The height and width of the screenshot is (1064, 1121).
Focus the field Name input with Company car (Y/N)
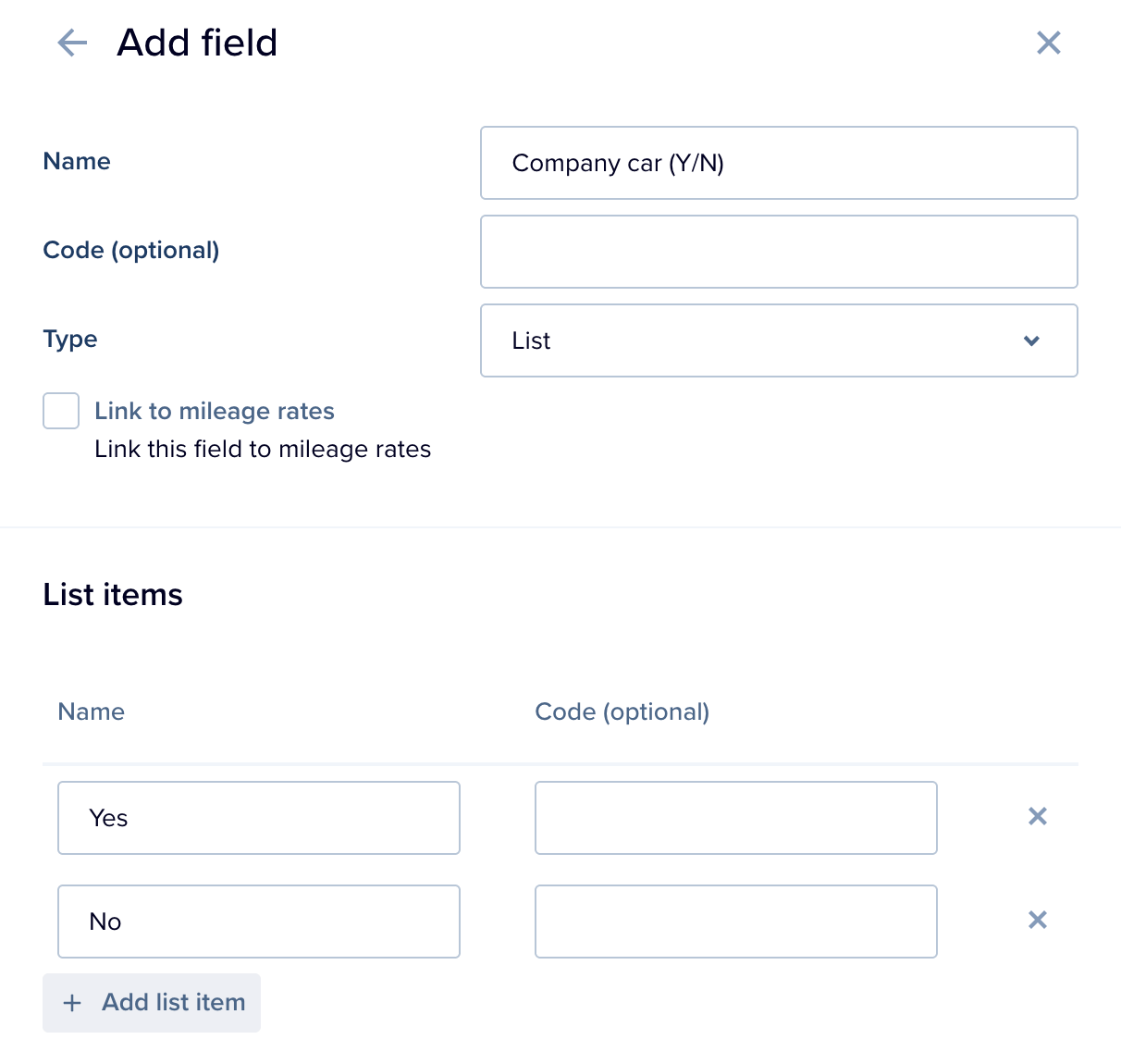(x=779, y=163)
